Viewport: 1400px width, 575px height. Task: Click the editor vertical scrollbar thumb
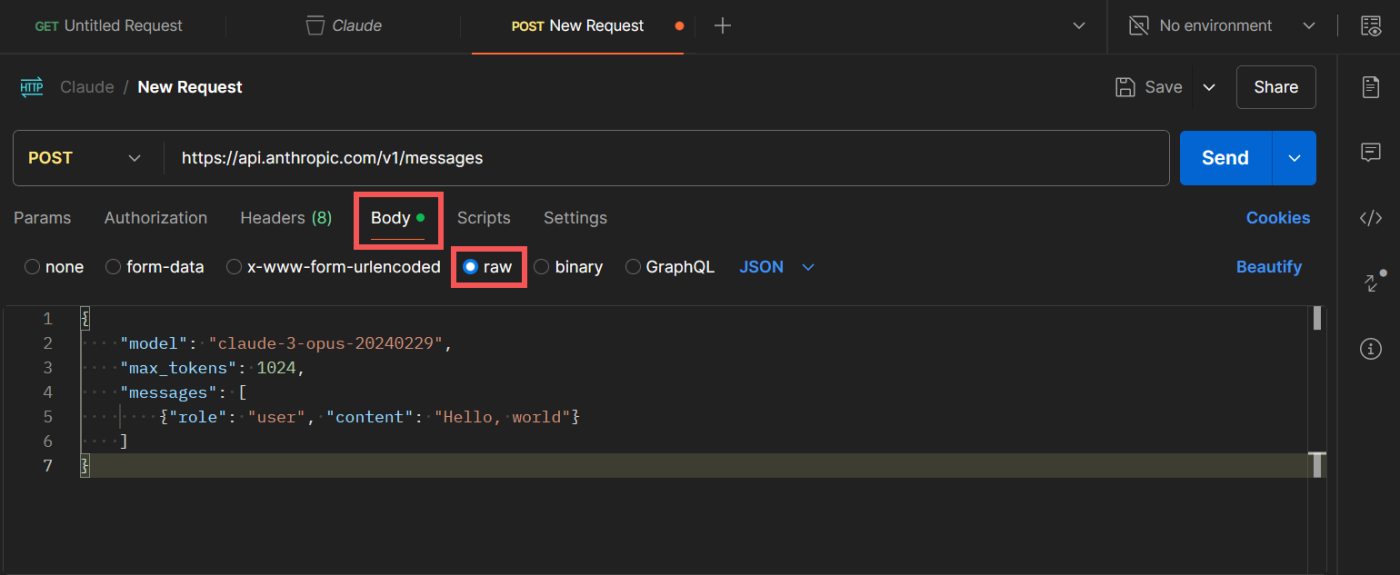click(1318, 319)
